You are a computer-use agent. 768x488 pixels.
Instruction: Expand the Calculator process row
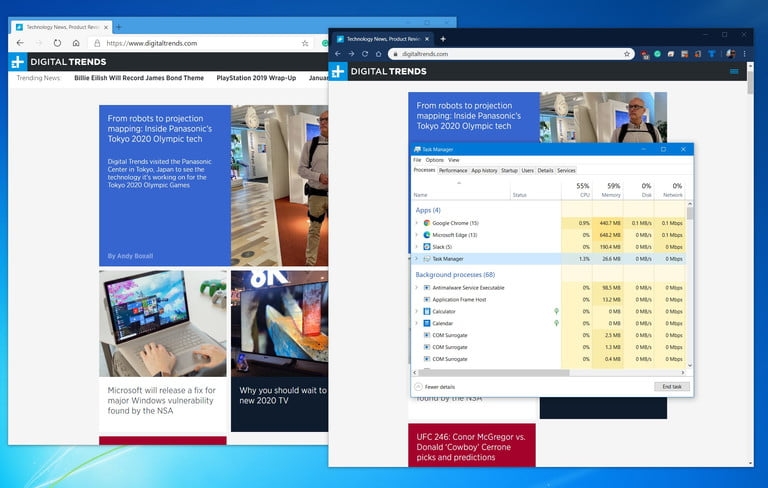coord(417,311)
